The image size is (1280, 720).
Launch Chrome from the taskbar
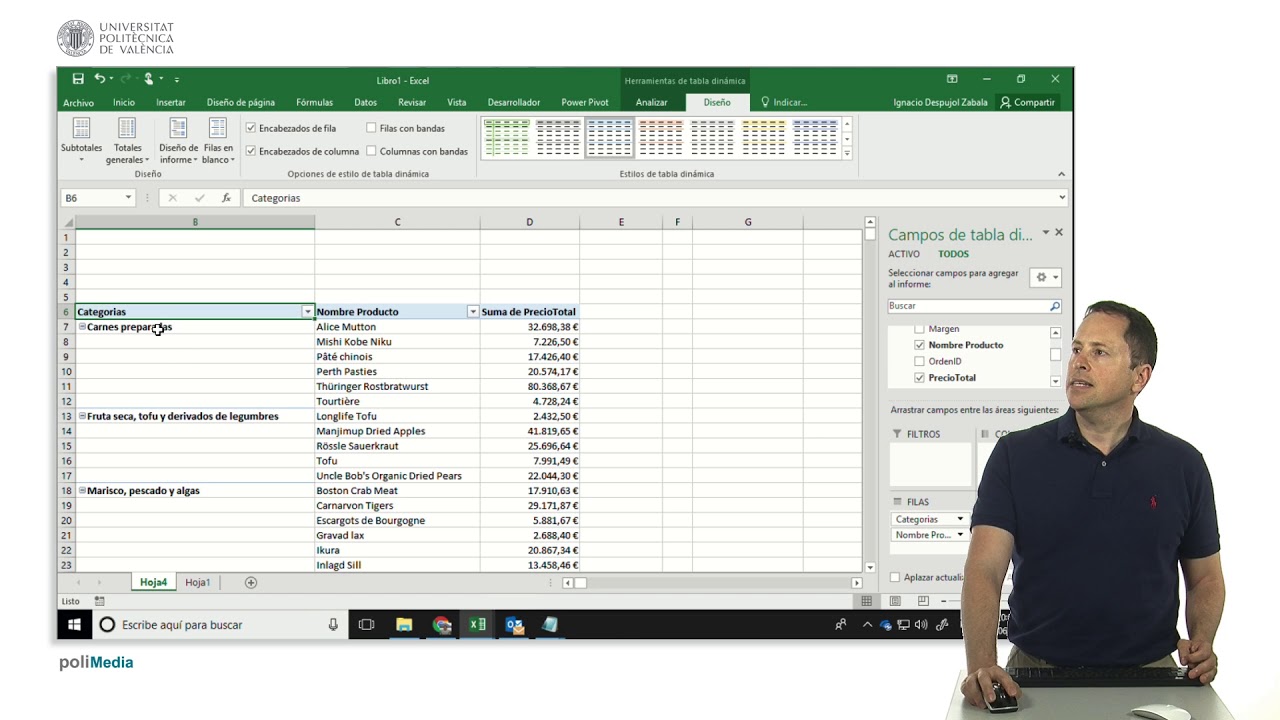(x=442, y=625)
